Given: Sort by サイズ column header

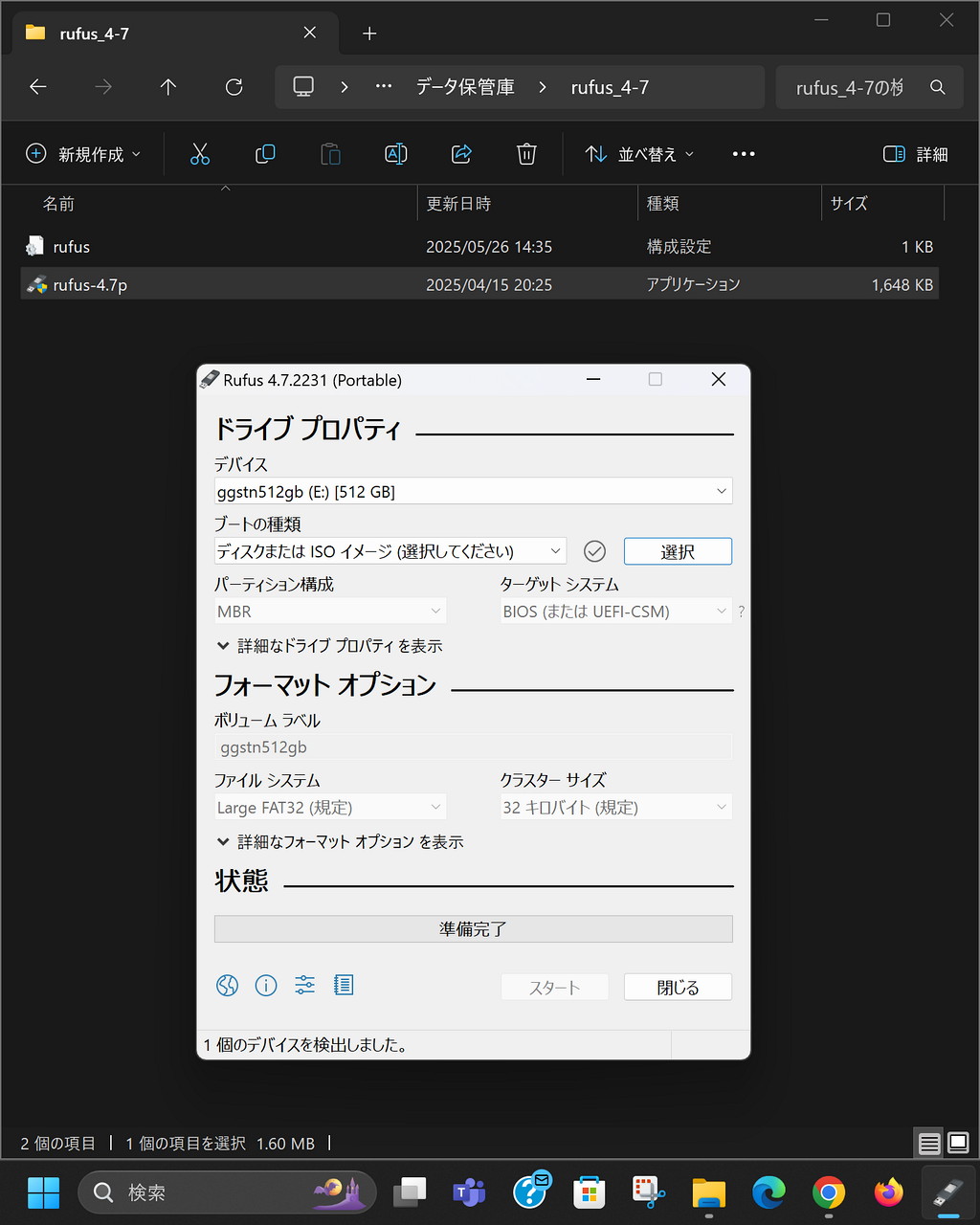Looking at the screenshot, I should point(882,204).
